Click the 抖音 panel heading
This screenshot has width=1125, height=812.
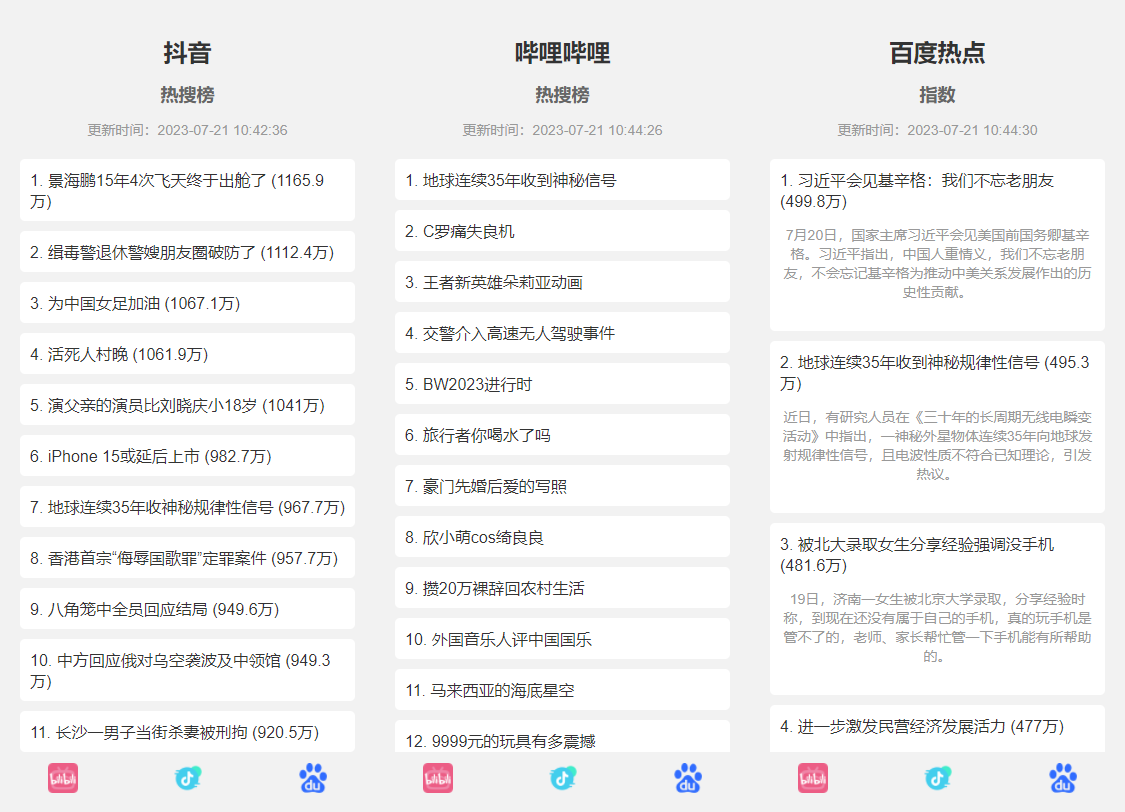point(187,53)
